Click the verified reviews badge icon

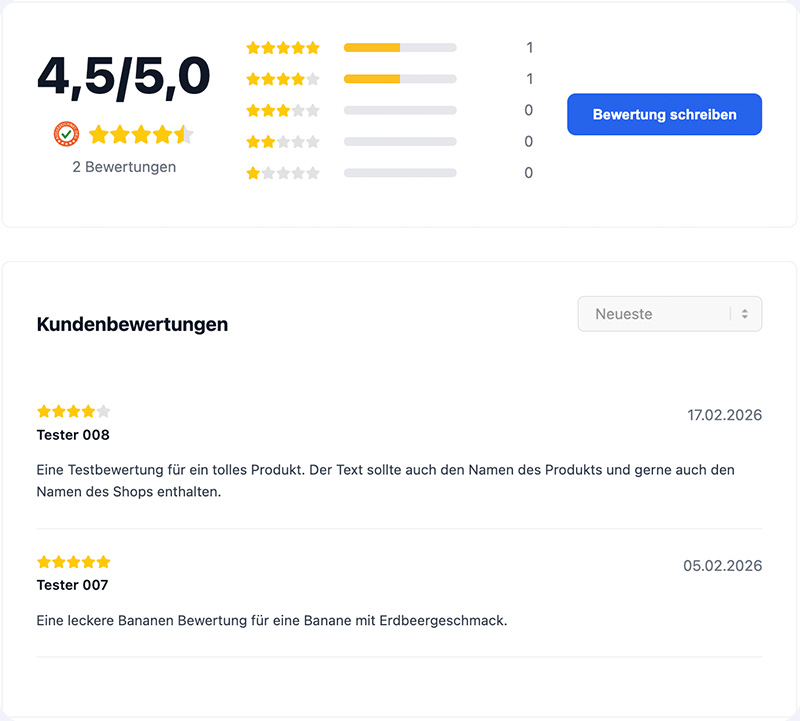click(65, 133)
